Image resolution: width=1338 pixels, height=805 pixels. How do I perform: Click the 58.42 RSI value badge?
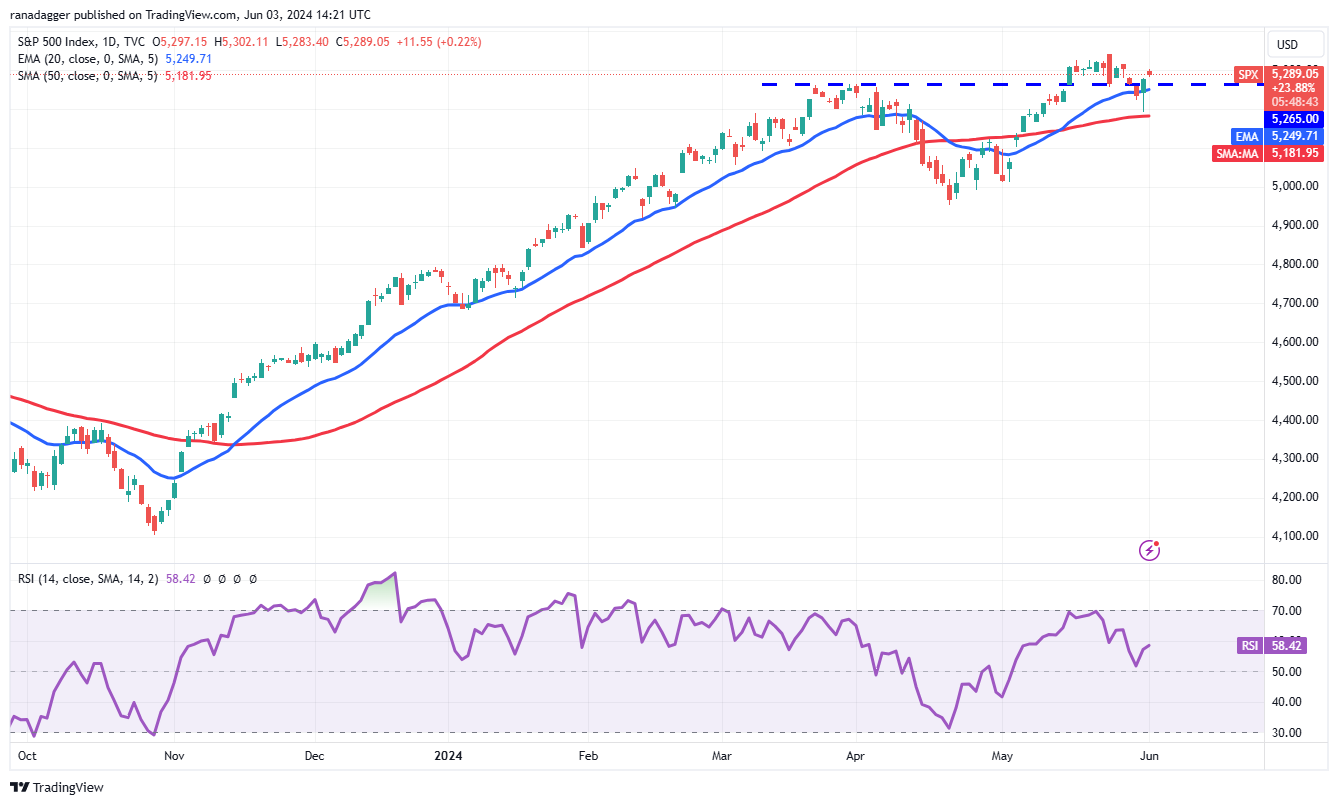(x=1291, y=646)
